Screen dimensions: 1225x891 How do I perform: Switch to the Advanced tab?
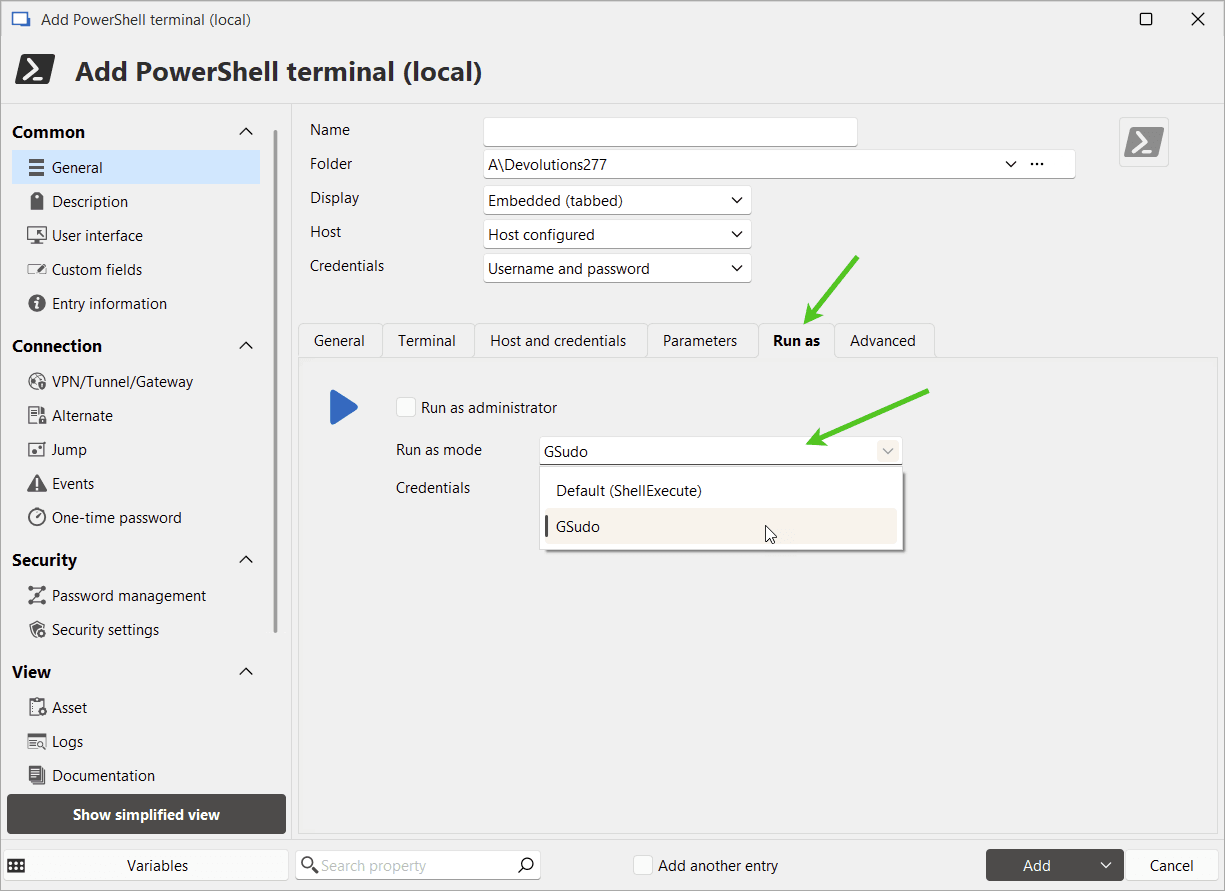(882, 341)
